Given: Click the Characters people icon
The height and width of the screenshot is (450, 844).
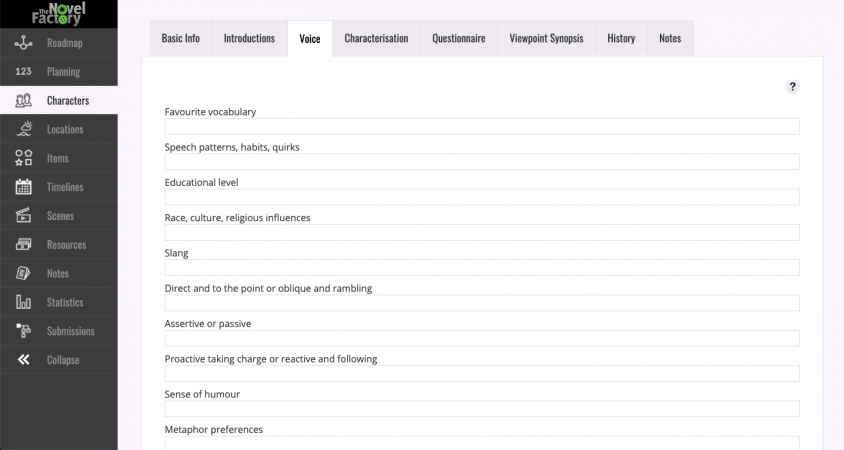Looking at the screenshot, I should coord(23,100).
